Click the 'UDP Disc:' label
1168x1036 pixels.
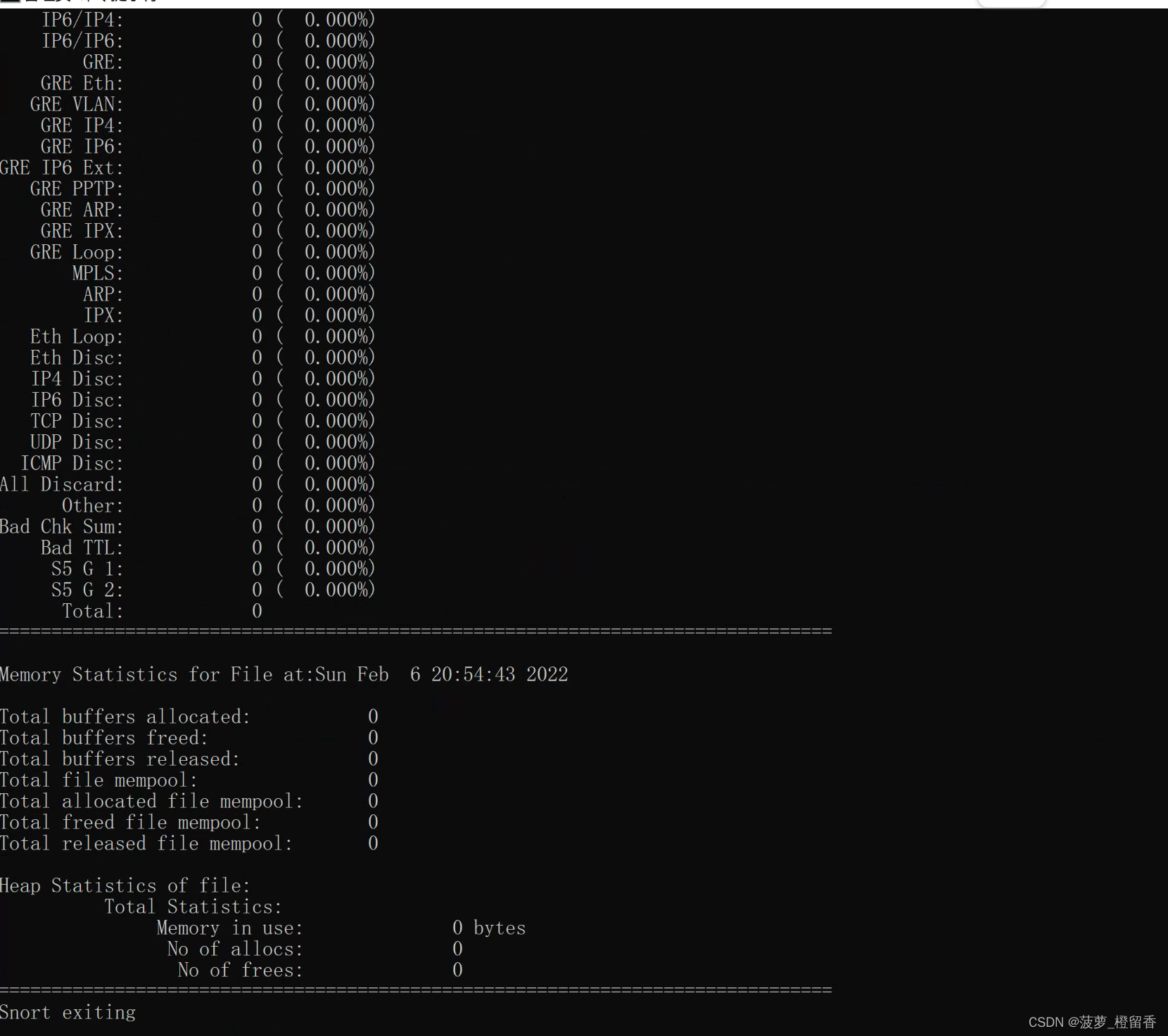(x=77, y=442)
